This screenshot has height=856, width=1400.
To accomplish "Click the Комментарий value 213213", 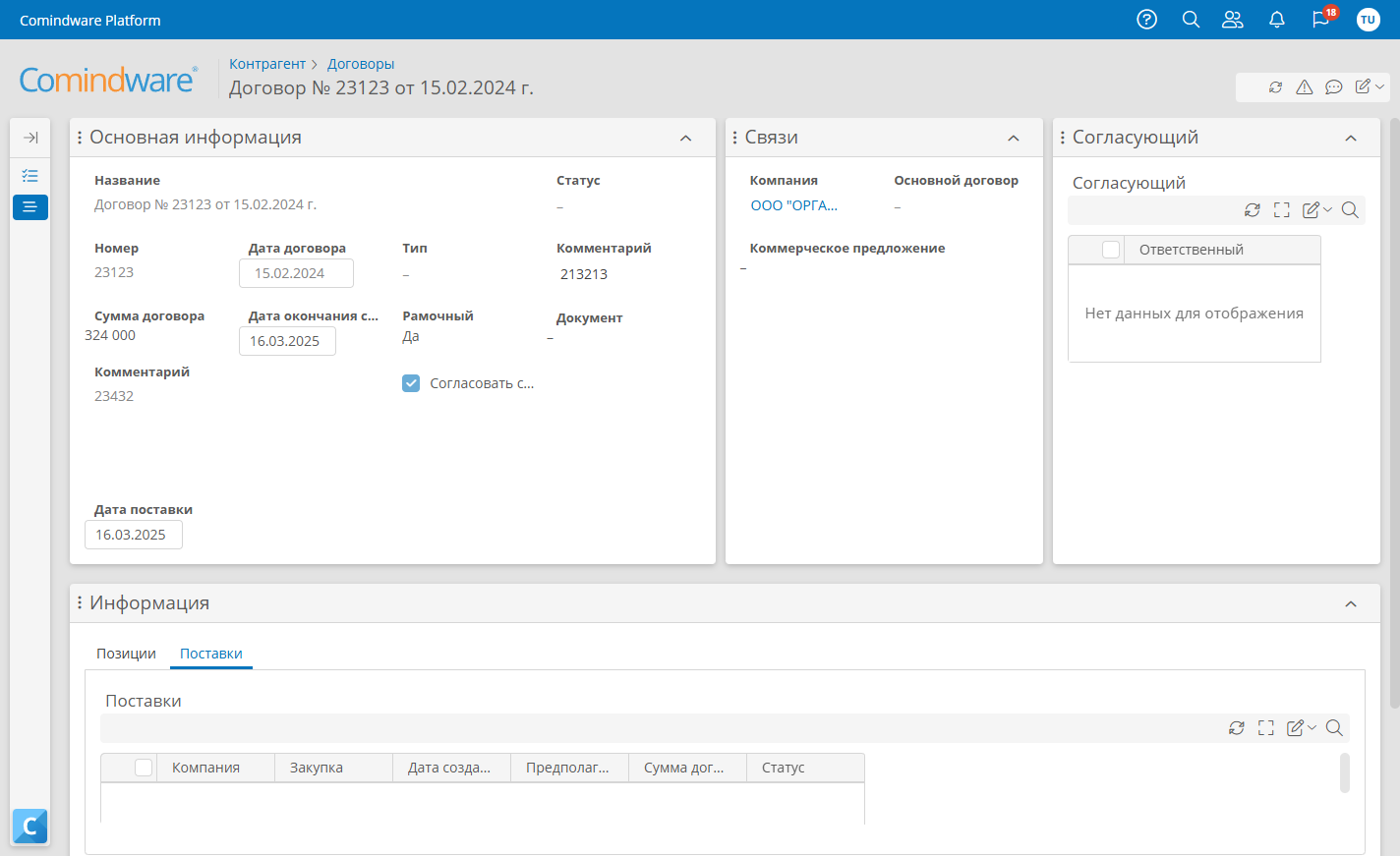I will 584,274.
